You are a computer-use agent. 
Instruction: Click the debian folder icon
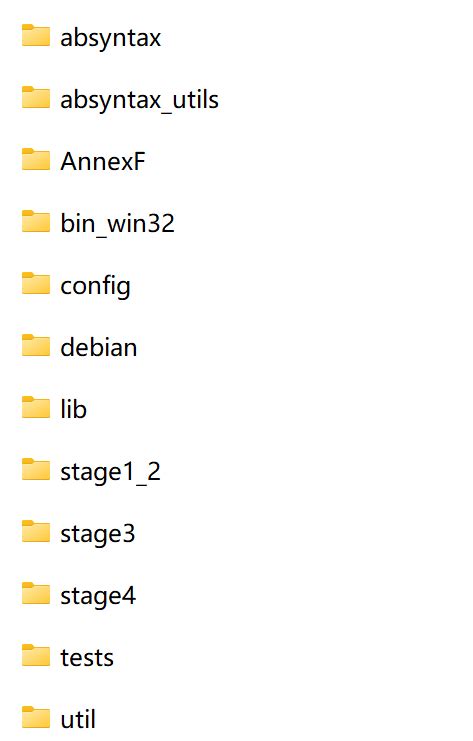tap(36, 345)
